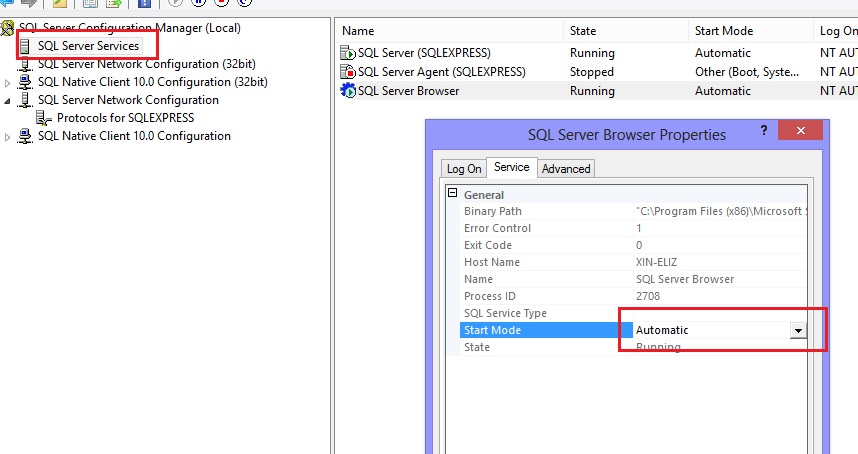This screenshot has height=454, width=858.
Task: Click the help question mark in Properties dialog
Action: coord(764,130)
